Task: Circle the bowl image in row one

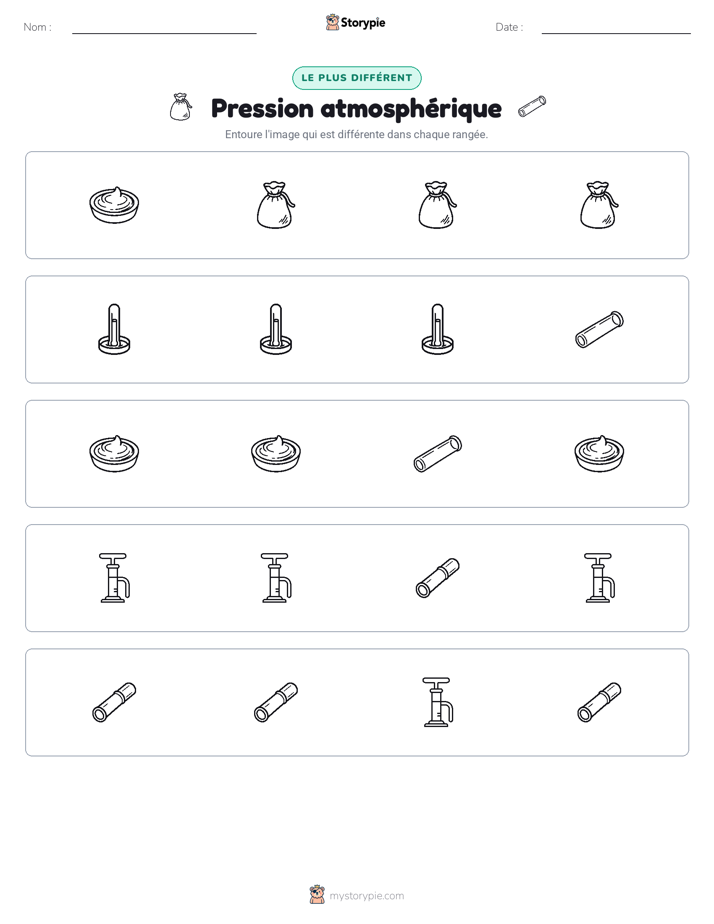Action: pos(114,205)
